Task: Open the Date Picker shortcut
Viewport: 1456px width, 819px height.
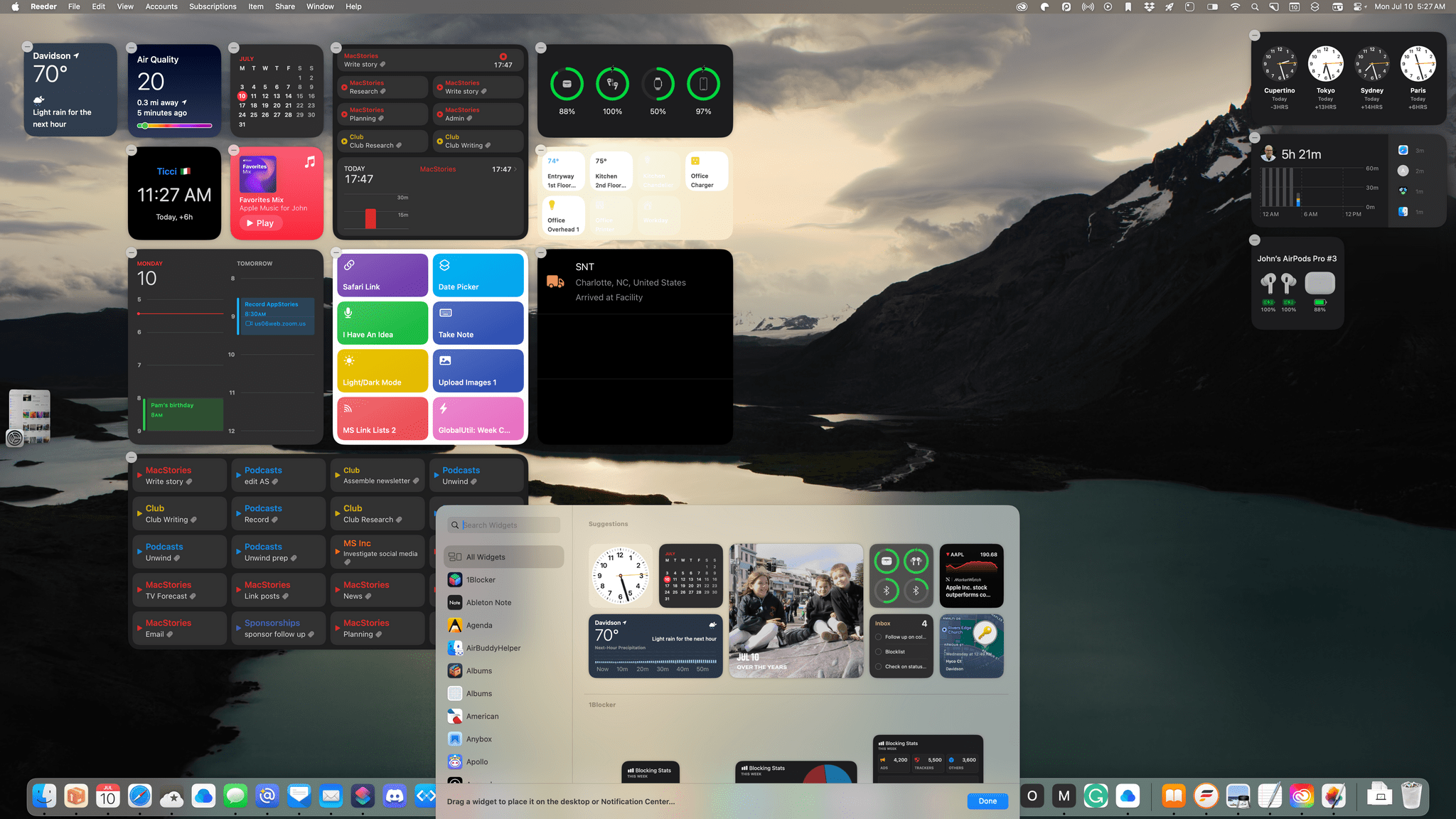Action: [476, 276]
